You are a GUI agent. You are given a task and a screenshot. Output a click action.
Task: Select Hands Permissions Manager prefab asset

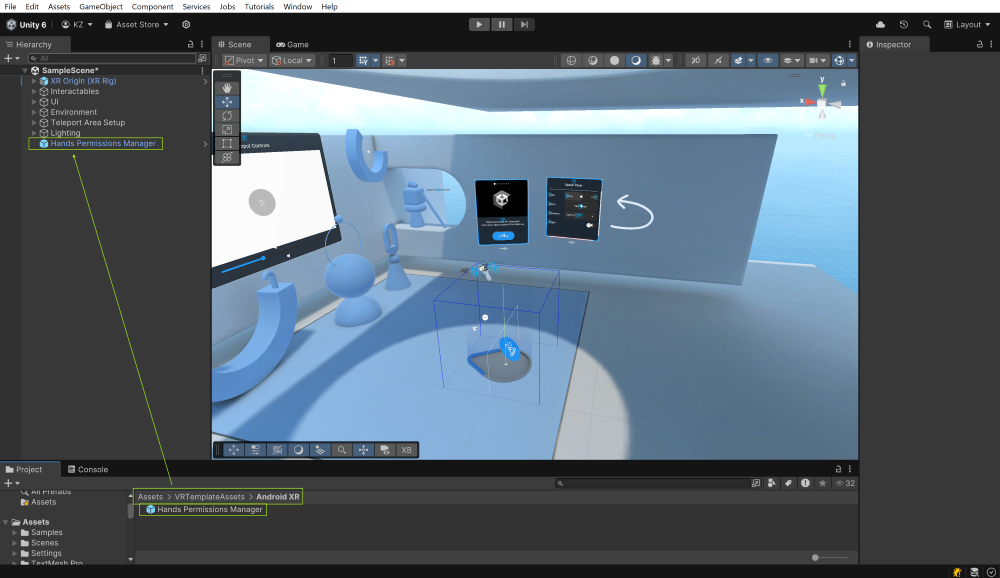[x=209, y=510]
